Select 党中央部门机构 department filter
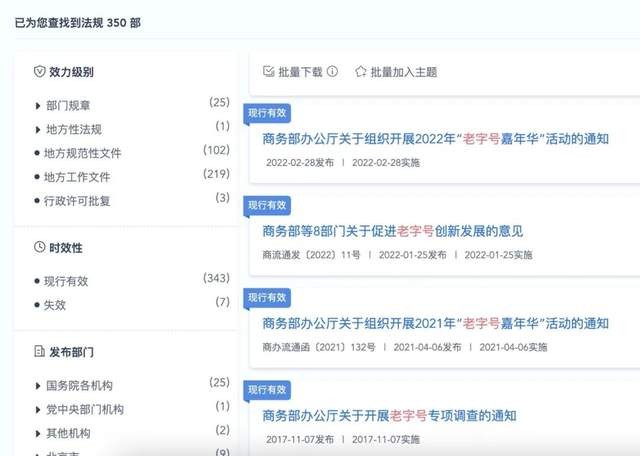 84,409
